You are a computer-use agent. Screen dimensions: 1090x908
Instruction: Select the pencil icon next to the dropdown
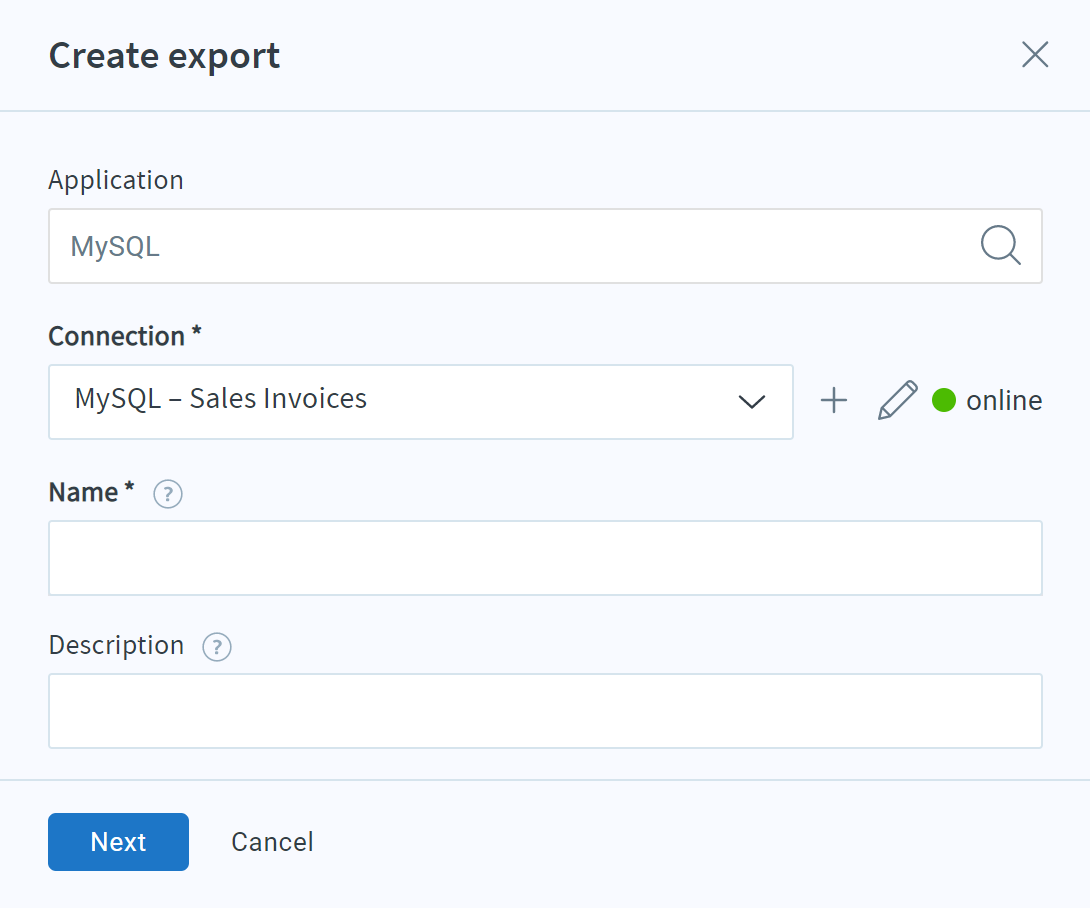click(897, 400)
